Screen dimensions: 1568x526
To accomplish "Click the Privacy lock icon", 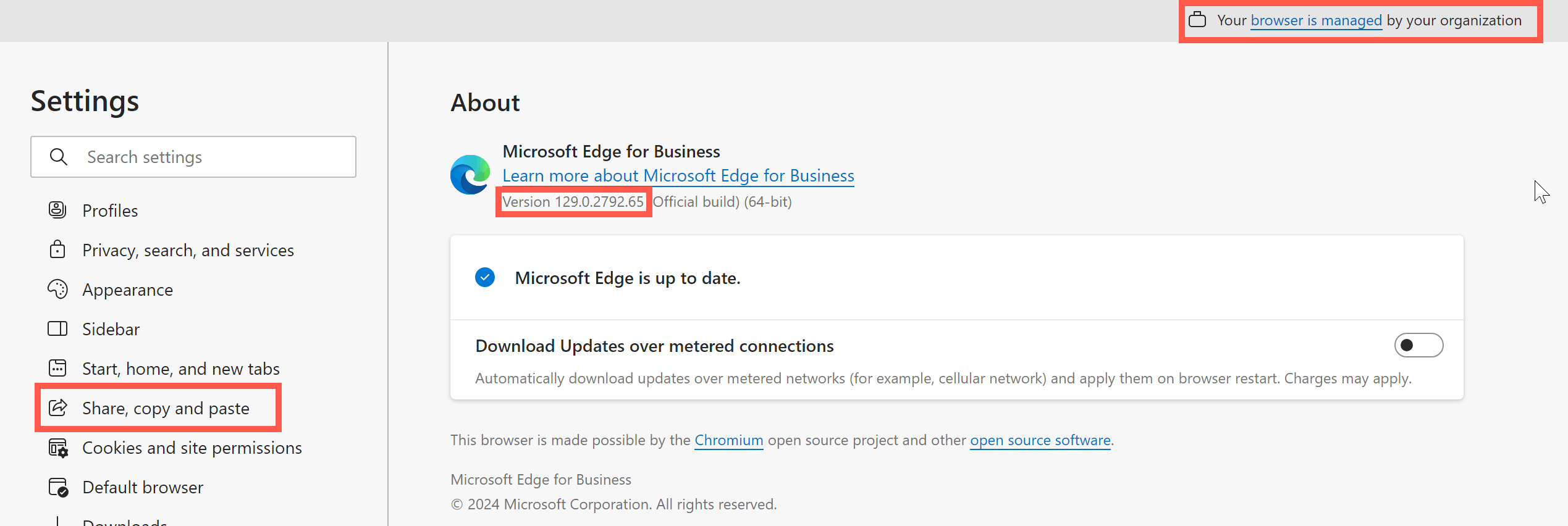I will point(57,249).
